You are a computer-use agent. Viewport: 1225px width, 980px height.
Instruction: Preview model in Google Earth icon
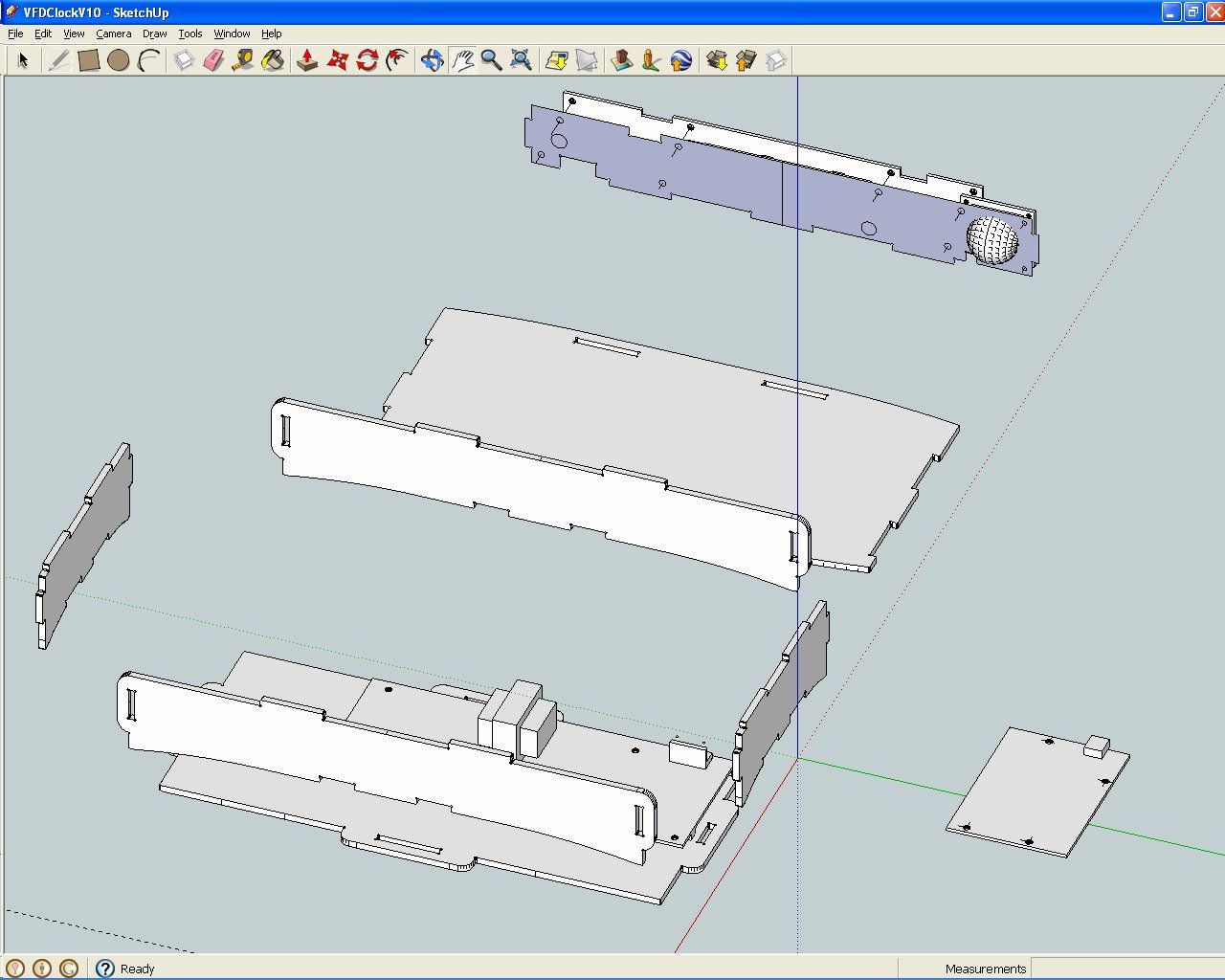pyautogui.click(x=680, y=60)
